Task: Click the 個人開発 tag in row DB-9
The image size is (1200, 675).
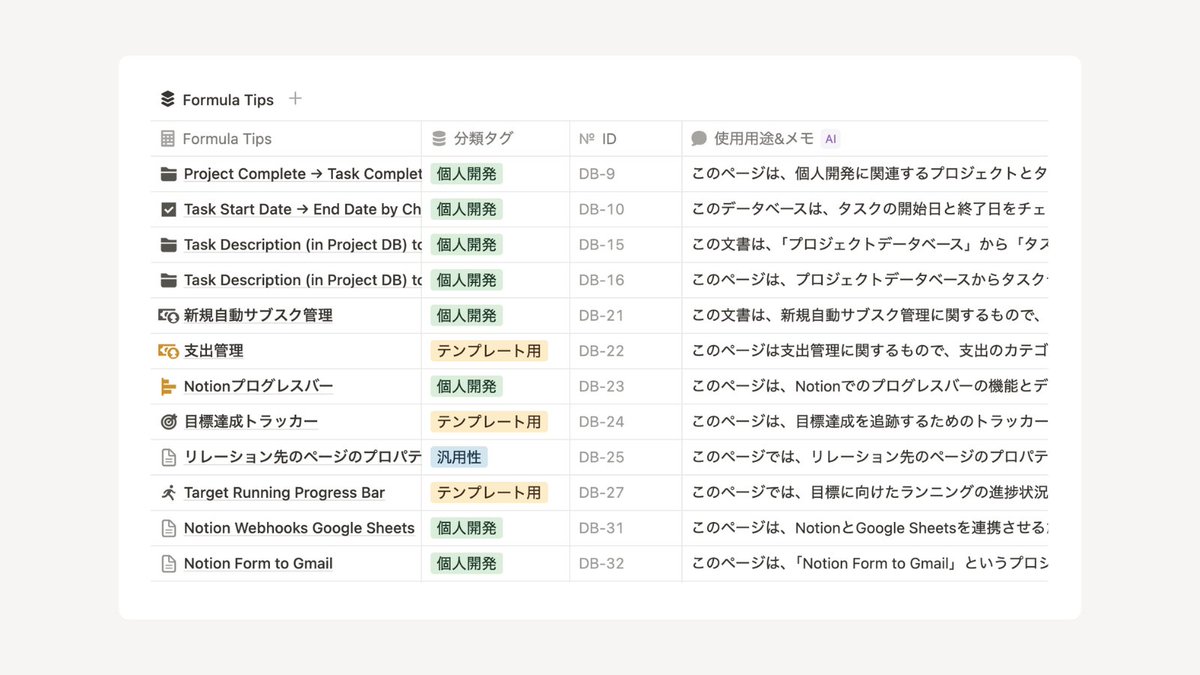Action: pyautogui.click(x=467, y=174)
